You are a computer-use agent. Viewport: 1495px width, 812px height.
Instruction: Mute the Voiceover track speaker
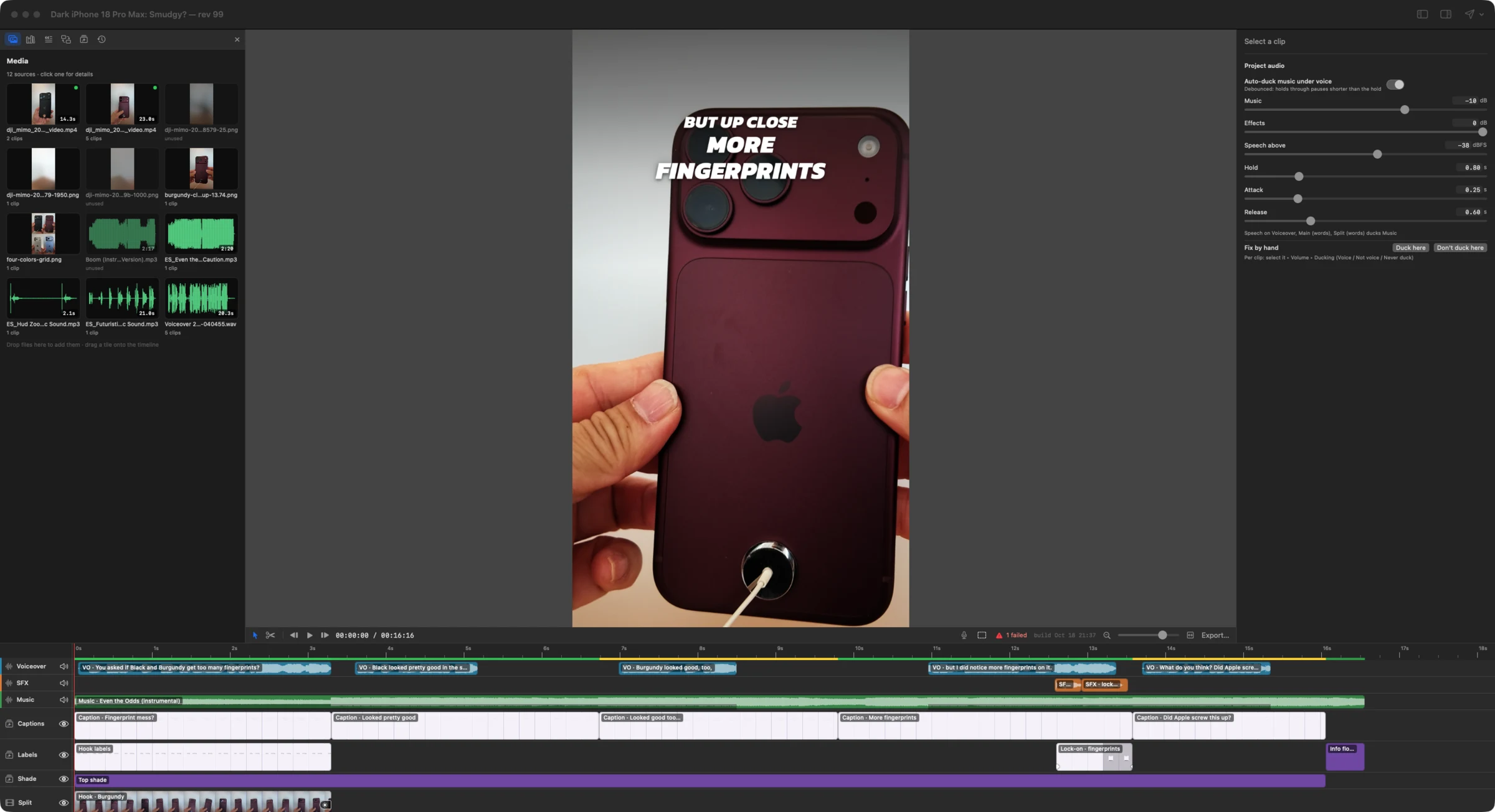64,666
